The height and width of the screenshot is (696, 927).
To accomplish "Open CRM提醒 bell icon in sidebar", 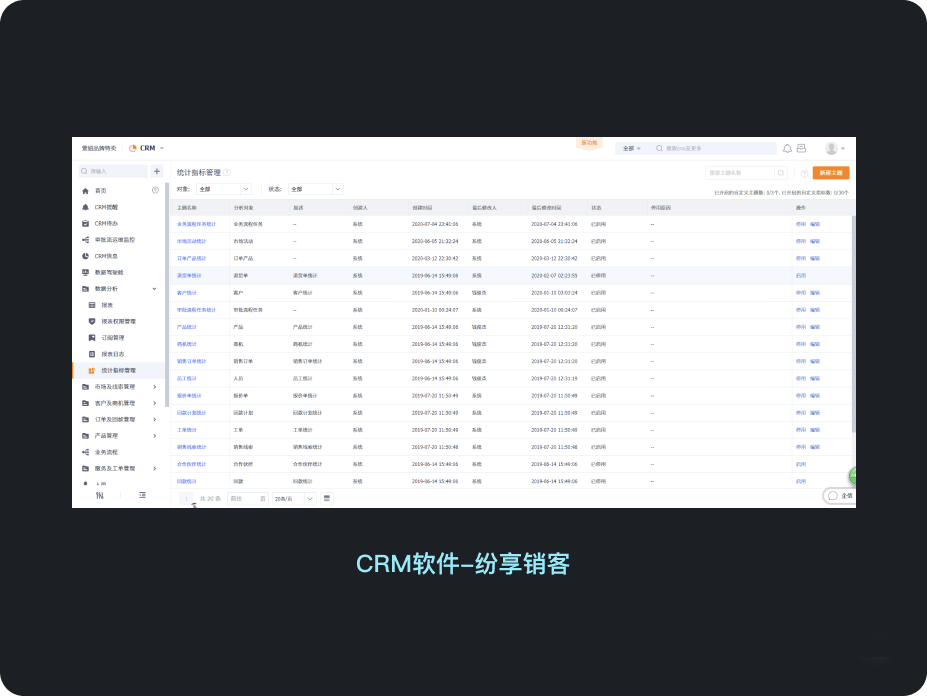I will tap(85, 208).
